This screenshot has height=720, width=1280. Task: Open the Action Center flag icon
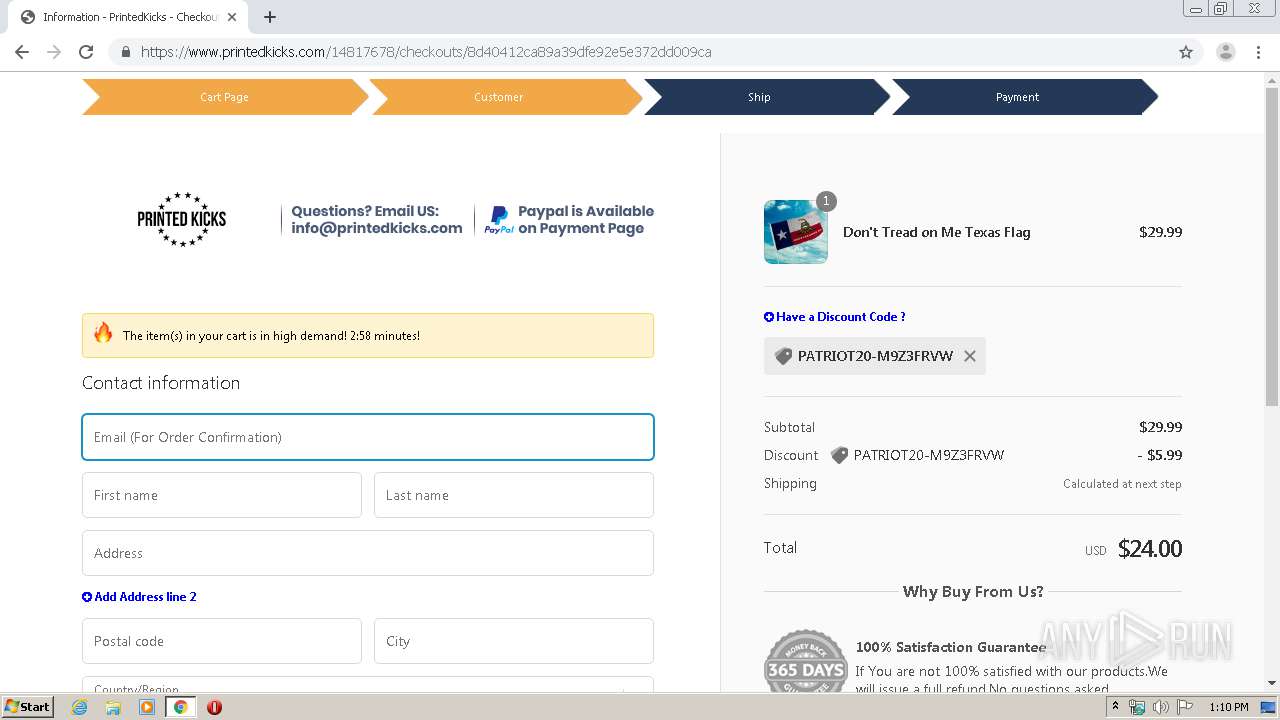1184,707
